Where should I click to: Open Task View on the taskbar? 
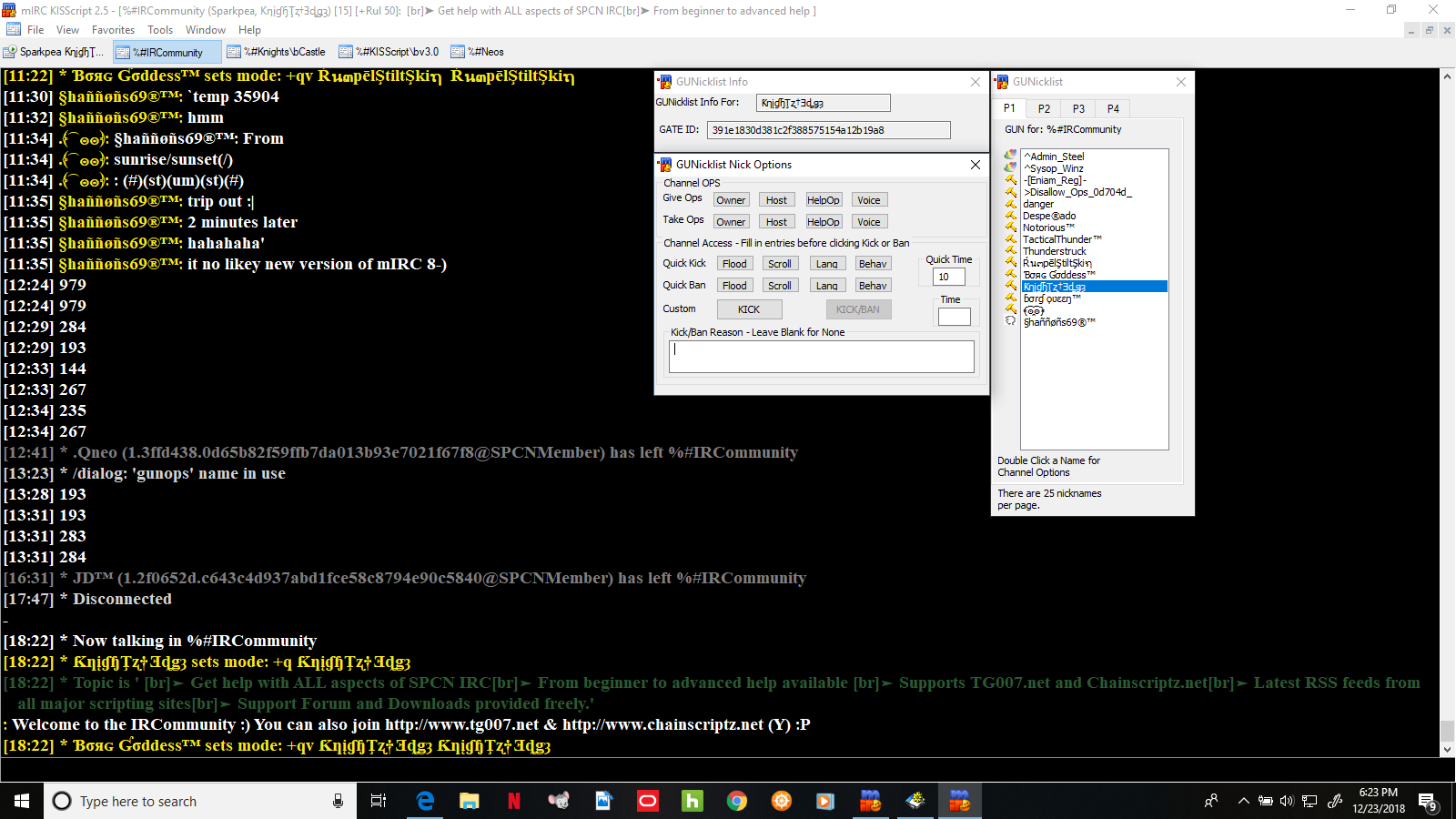pos(379,801)
